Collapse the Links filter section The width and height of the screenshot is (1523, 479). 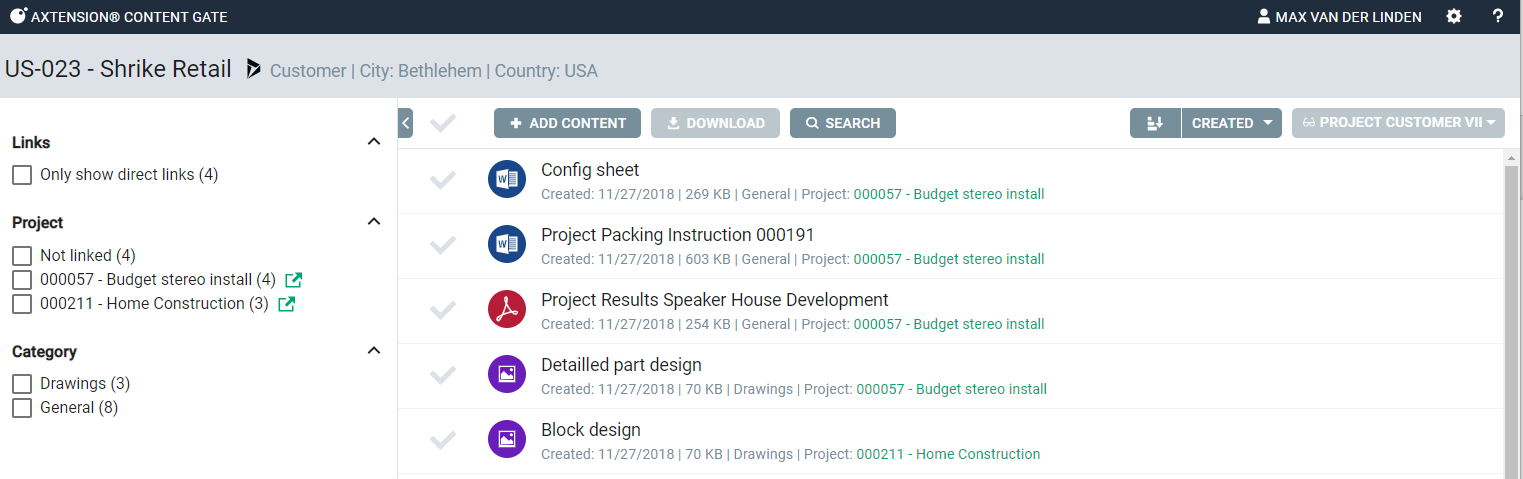374,142
